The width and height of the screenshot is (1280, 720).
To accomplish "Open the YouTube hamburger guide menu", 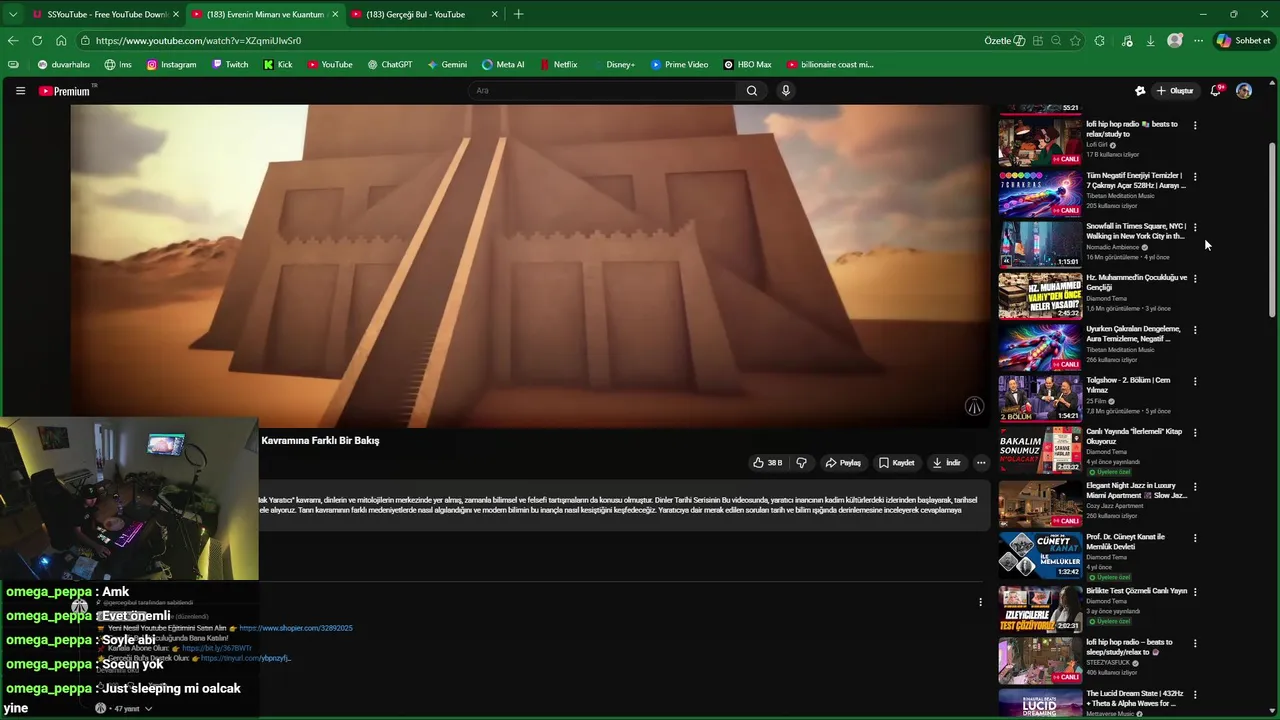I will [20, 91].
